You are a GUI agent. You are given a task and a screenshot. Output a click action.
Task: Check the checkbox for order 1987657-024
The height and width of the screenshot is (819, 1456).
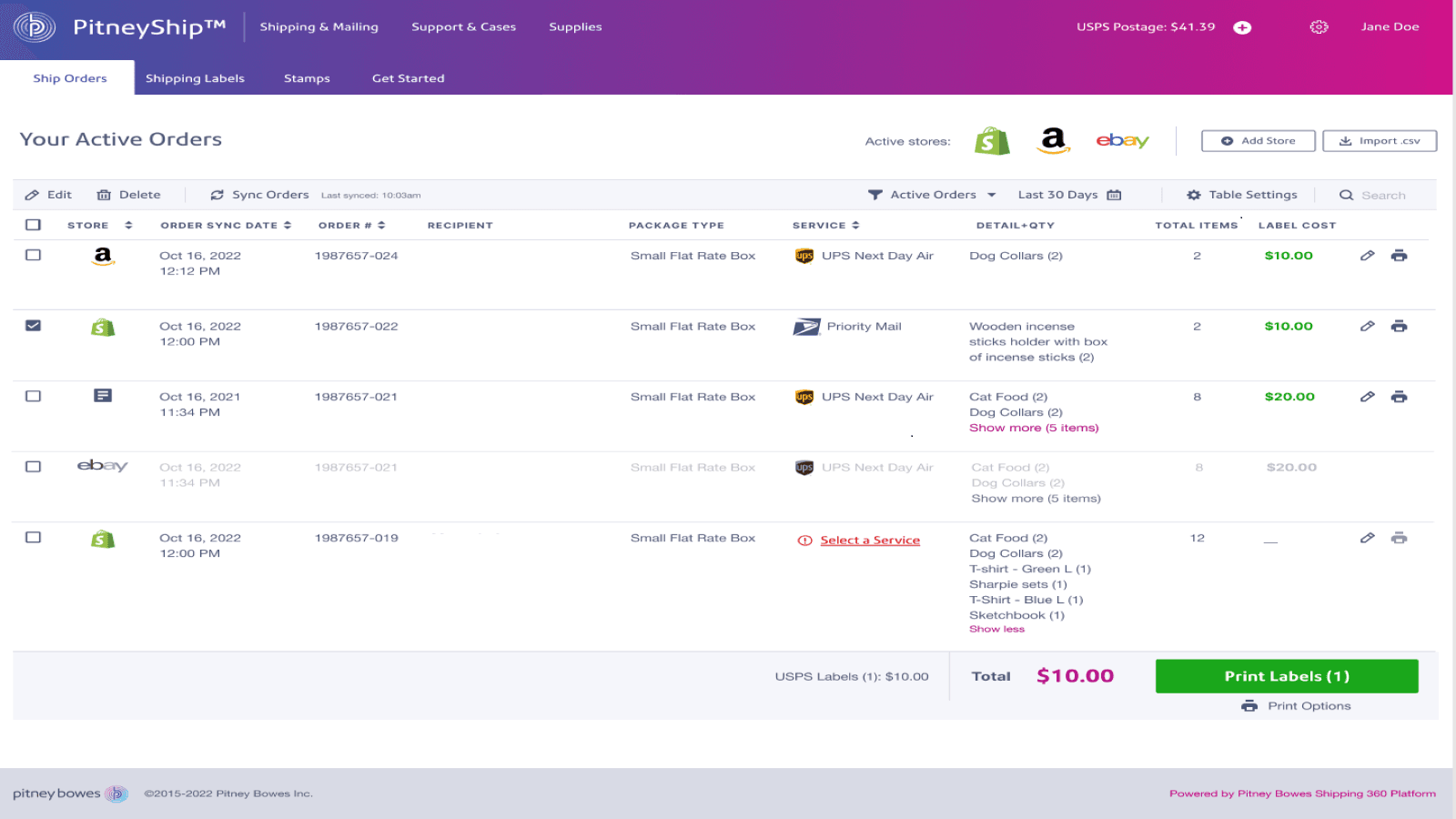tap(34, 255)
